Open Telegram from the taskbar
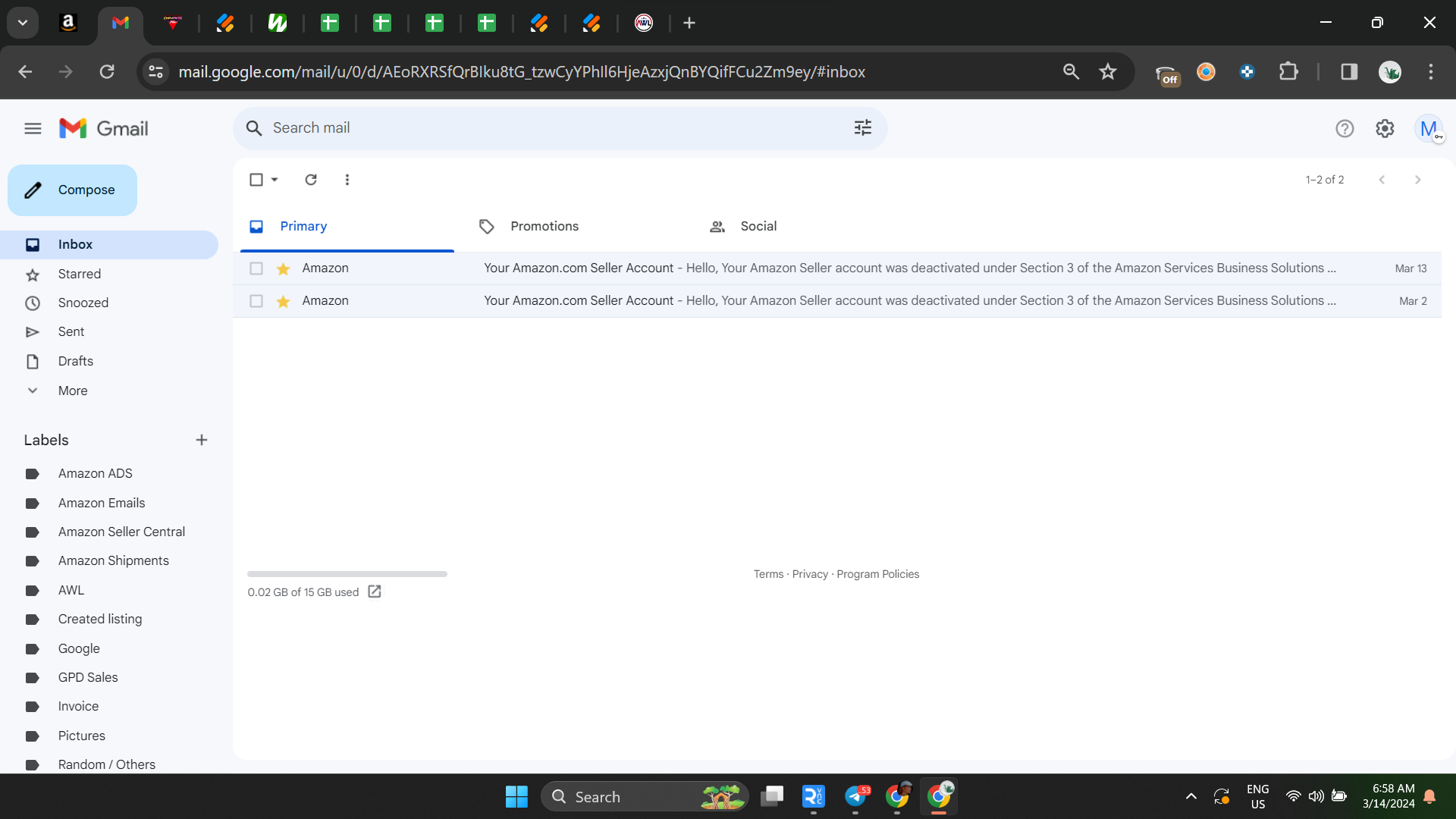This screenshot has height=819, width=1456. (856, 797)
